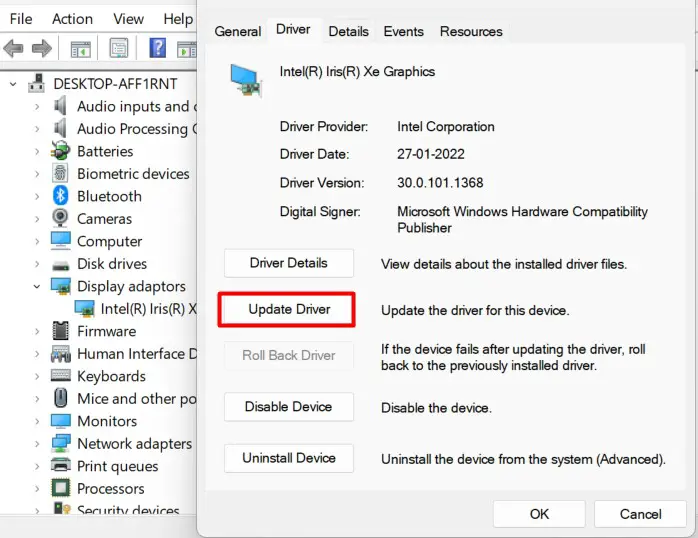Click the Display adaptors icon
Viewport: 698px width, 538px height.
[61, 286]
